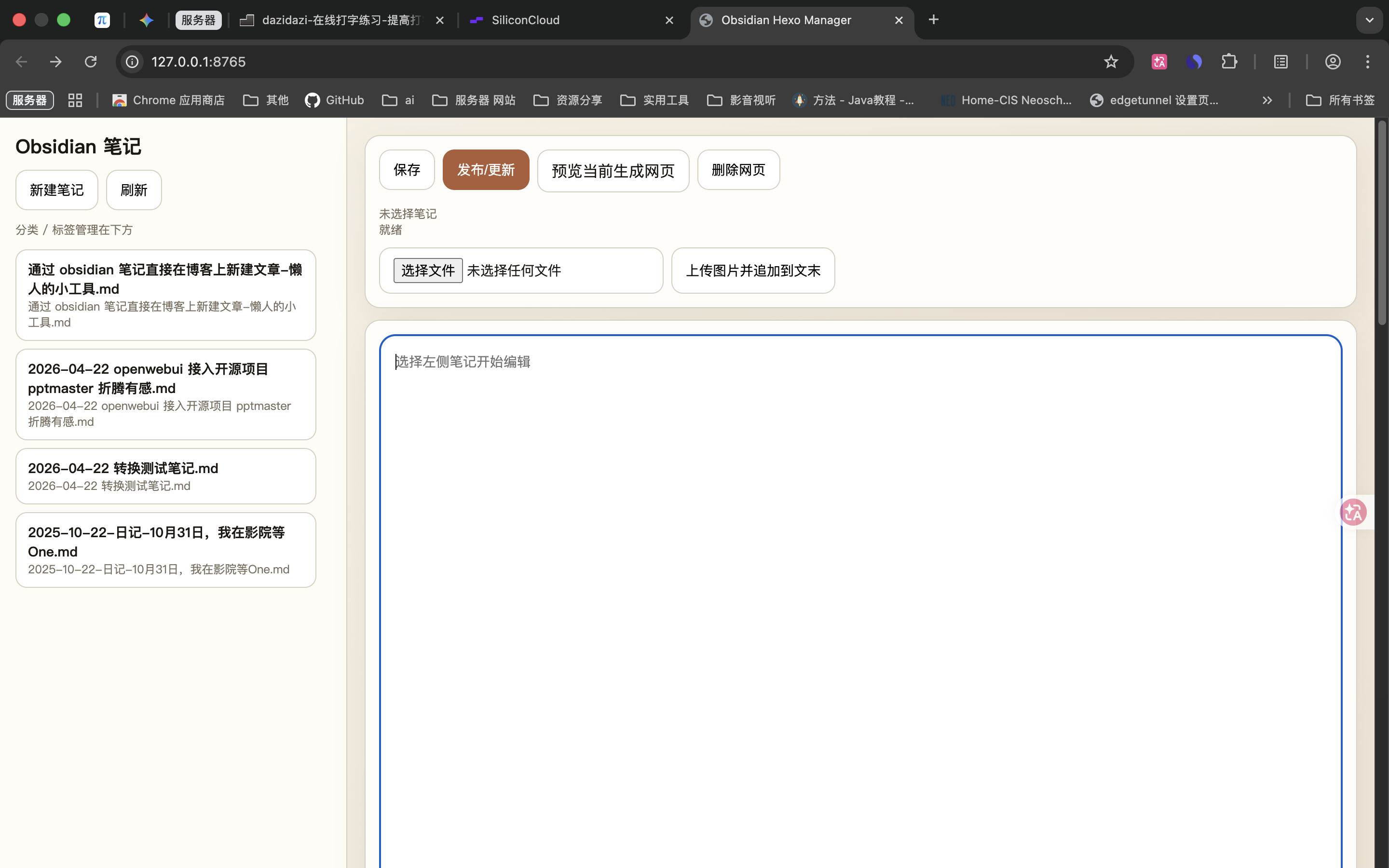1389x868 pixels.
Task: Click 预览当前生成网页 button
Action: 613,171
